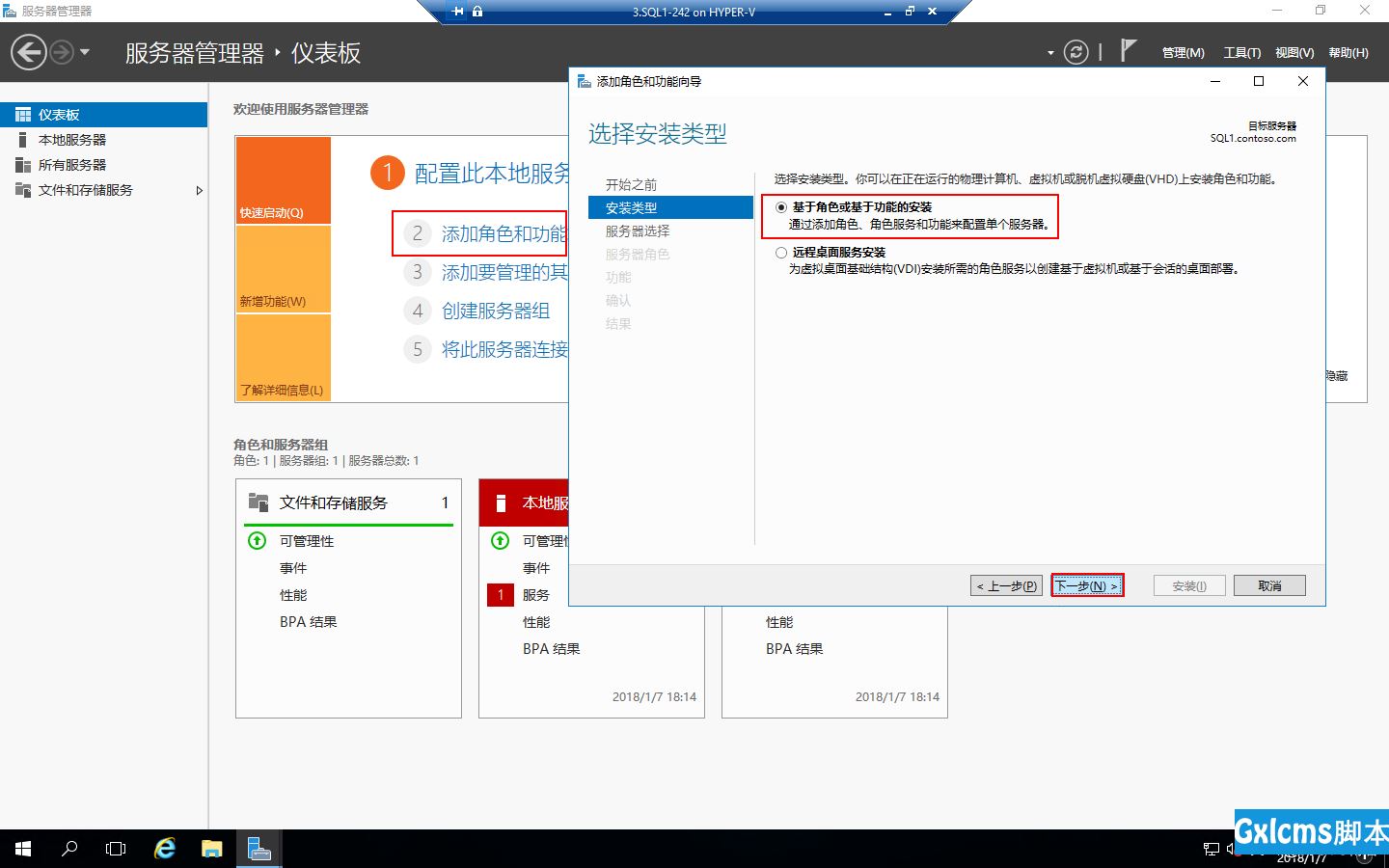
Task: Open 性能 in 文件和存储服务 tile
Action: [293, 595]
